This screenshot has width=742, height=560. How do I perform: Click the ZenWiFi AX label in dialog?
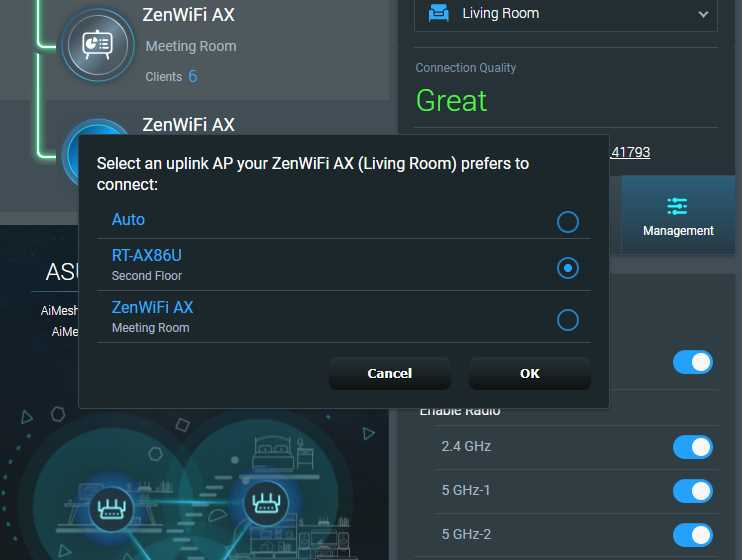[152, 307]
